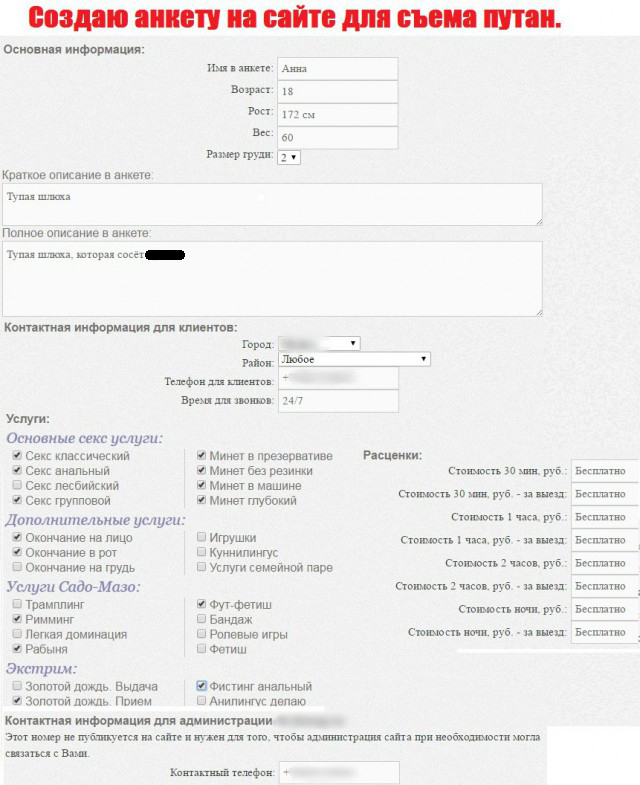Toggle the "Минет в машине" checkbox
This screenshot has width=640, height=785.
(201, 485)
